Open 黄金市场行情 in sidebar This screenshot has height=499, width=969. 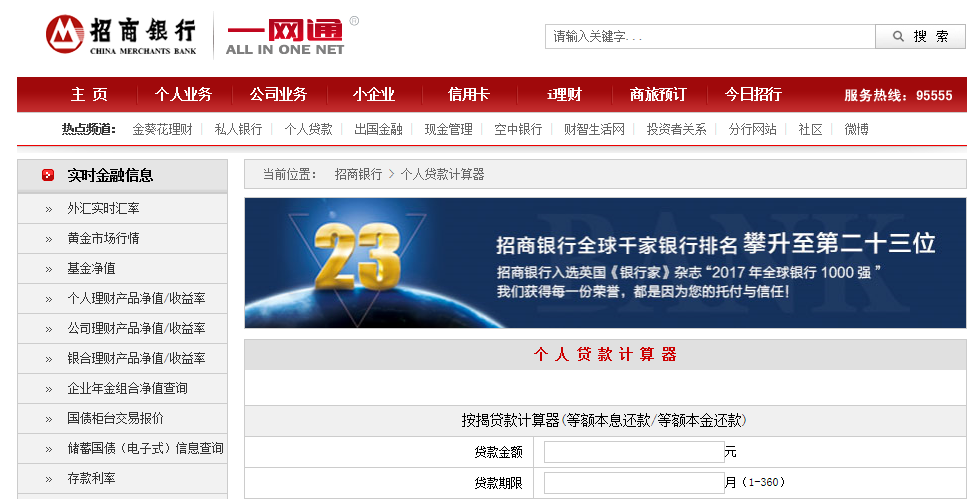[x=103, y=239]
